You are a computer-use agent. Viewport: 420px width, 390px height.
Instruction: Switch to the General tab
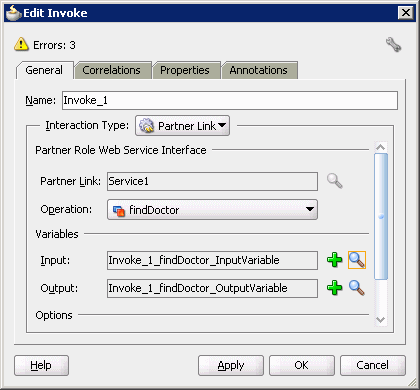coord(44,70)
